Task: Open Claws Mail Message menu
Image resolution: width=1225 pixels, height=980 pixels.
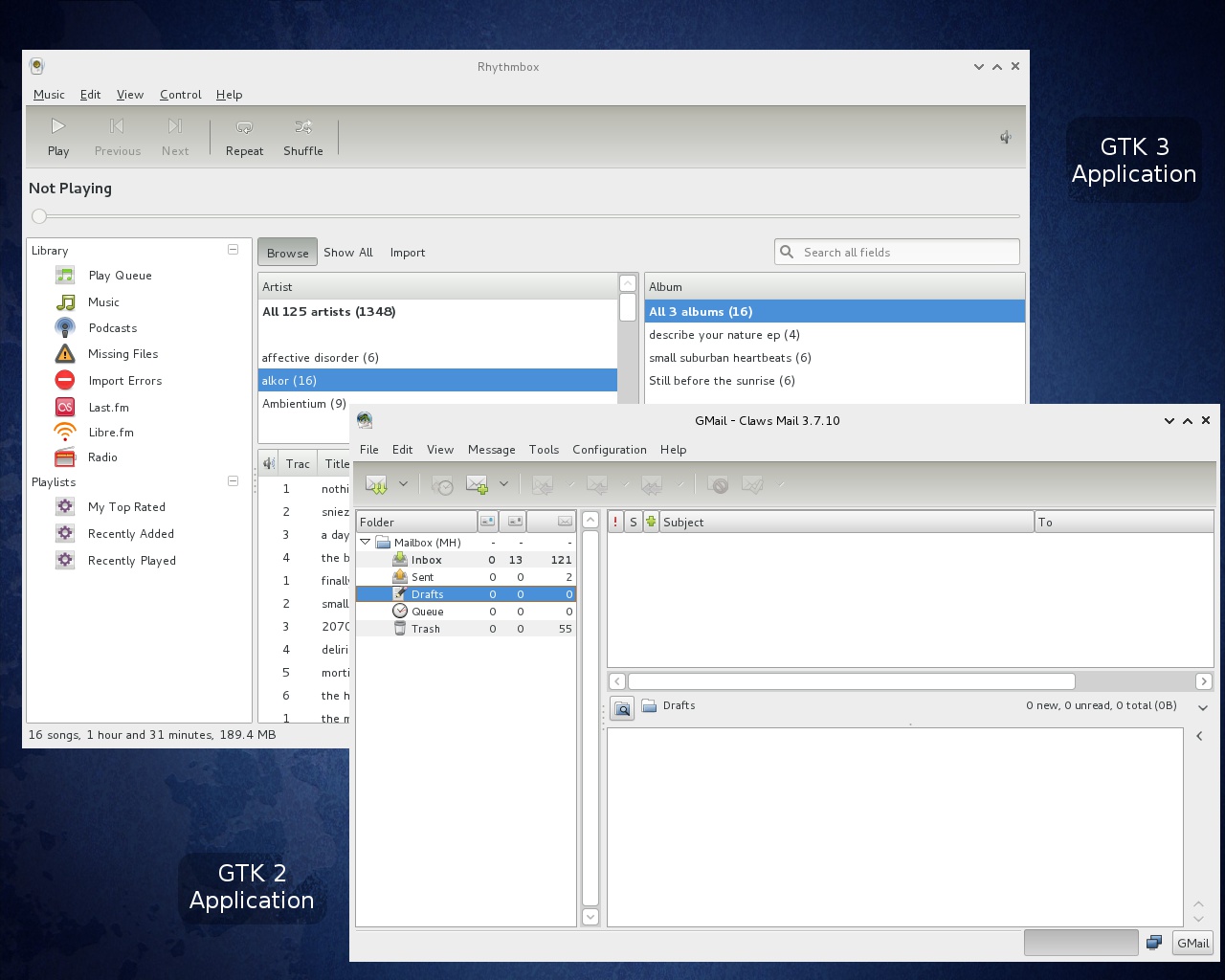Action: coord(491,450)
